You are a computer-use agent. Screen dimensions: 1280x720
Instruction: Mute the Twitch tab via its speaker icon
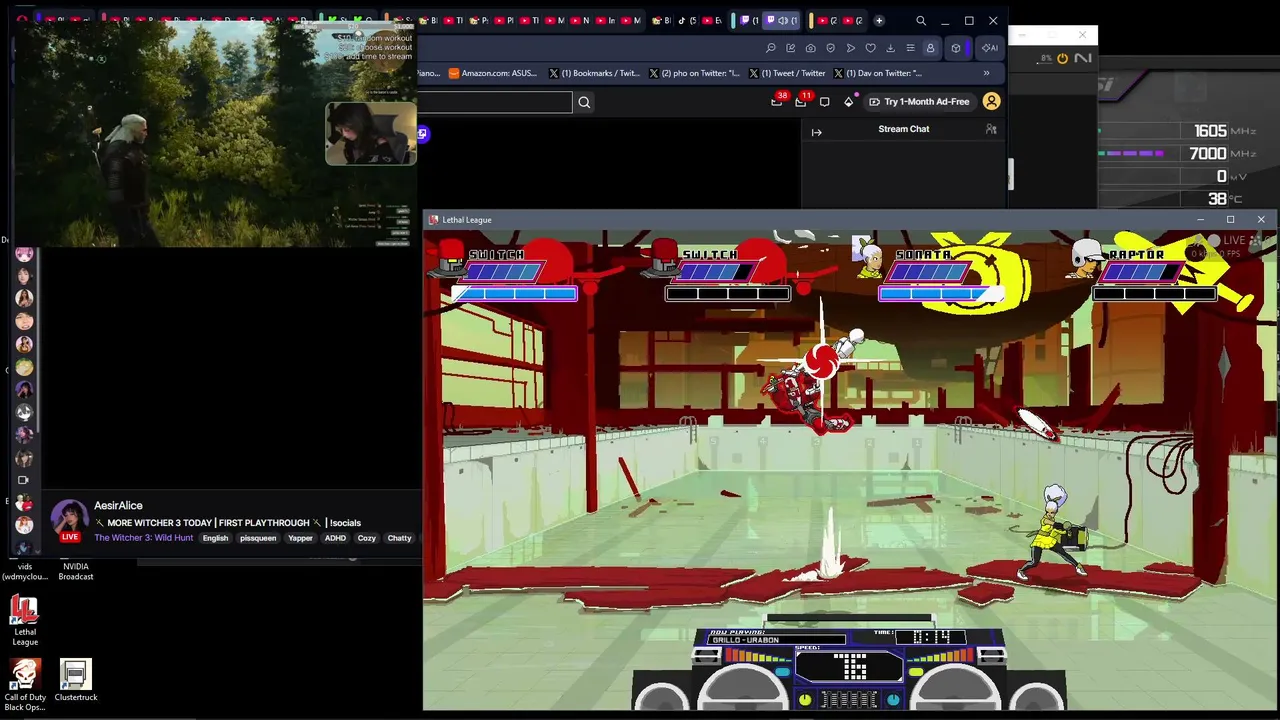(x=783, y=20)
